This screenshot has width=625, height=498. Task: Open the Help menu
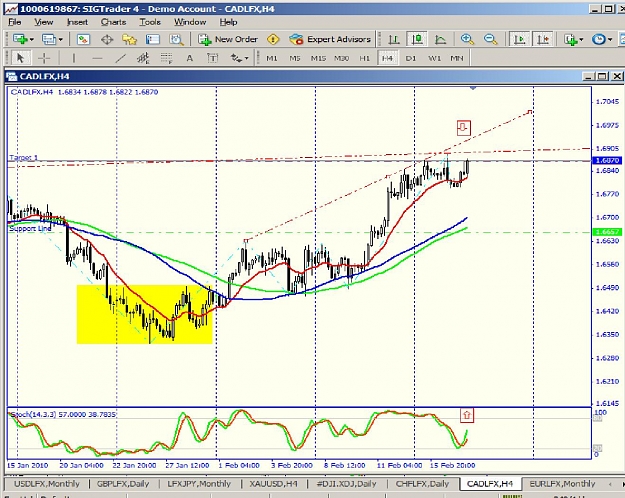point(228,22)
